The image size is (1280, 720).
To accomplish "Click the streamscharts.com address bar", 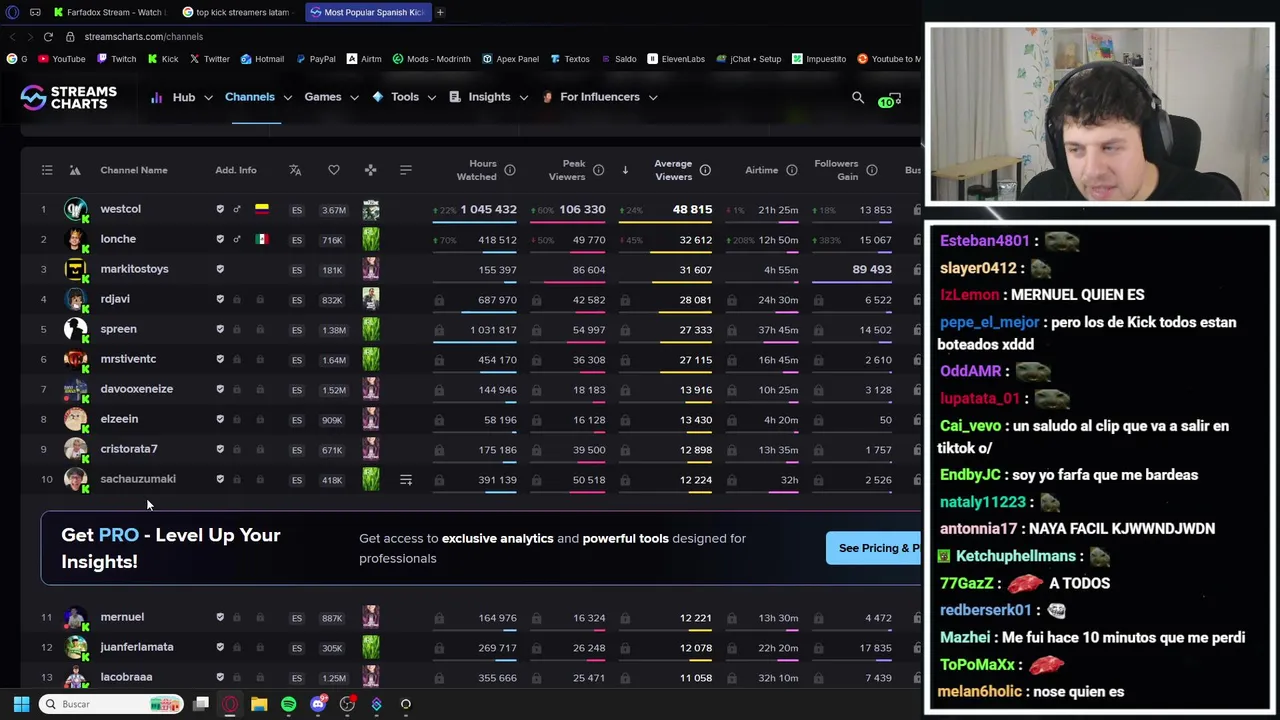I will (144, 37).
